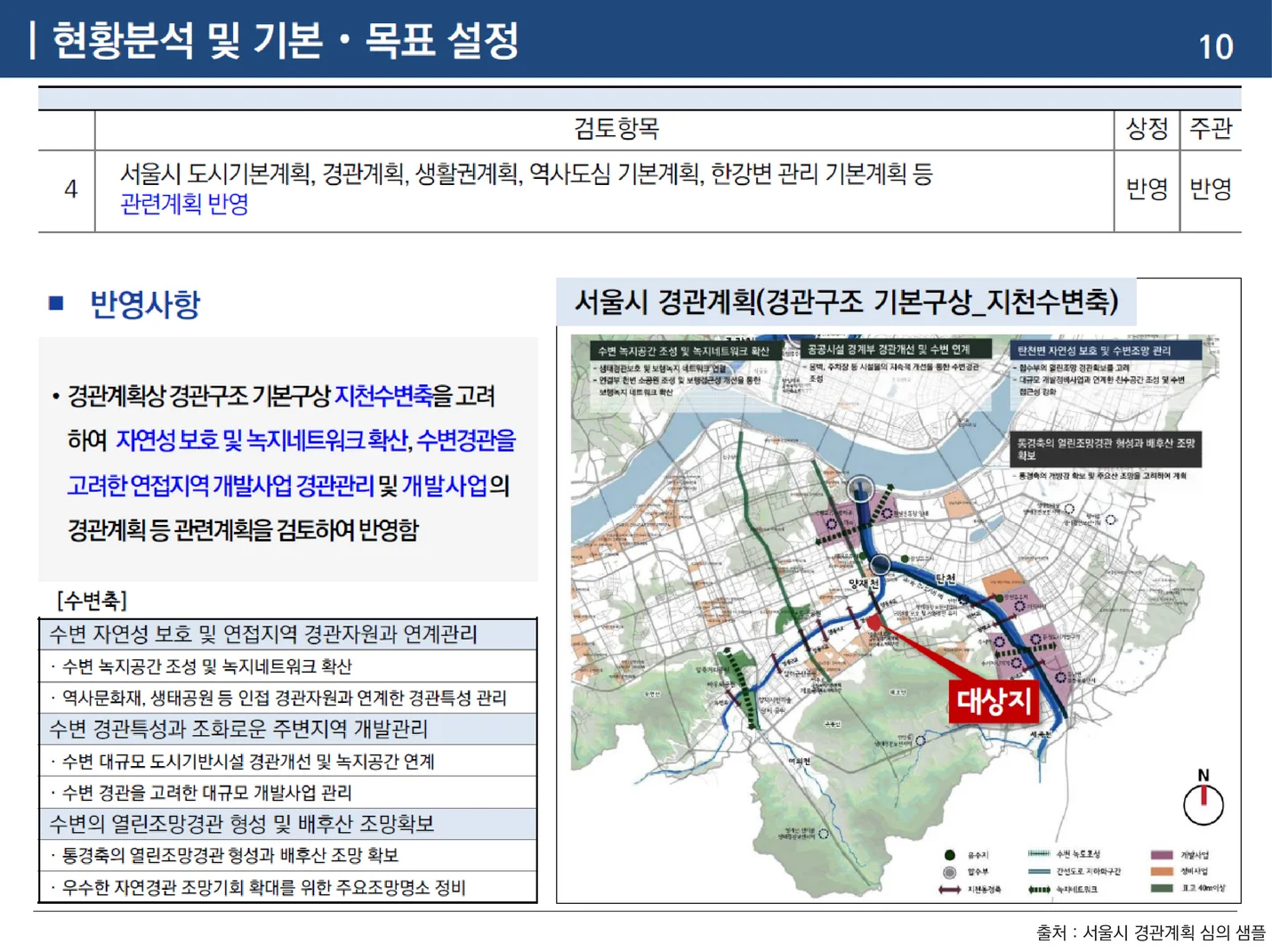Click the 합수부 legend label
Viewport: 1272px width, 952px height.
pyautogui.click(x=978, y=872)
